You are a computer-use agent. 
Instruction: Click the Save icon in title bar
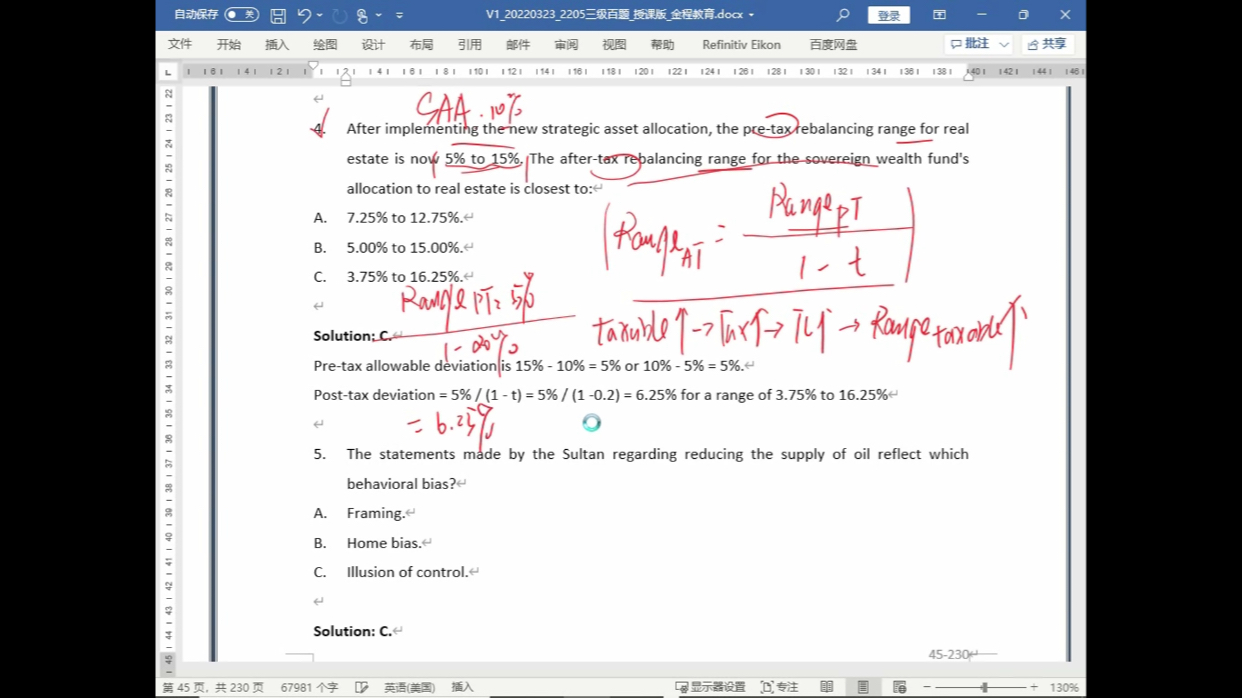(278, 15)
